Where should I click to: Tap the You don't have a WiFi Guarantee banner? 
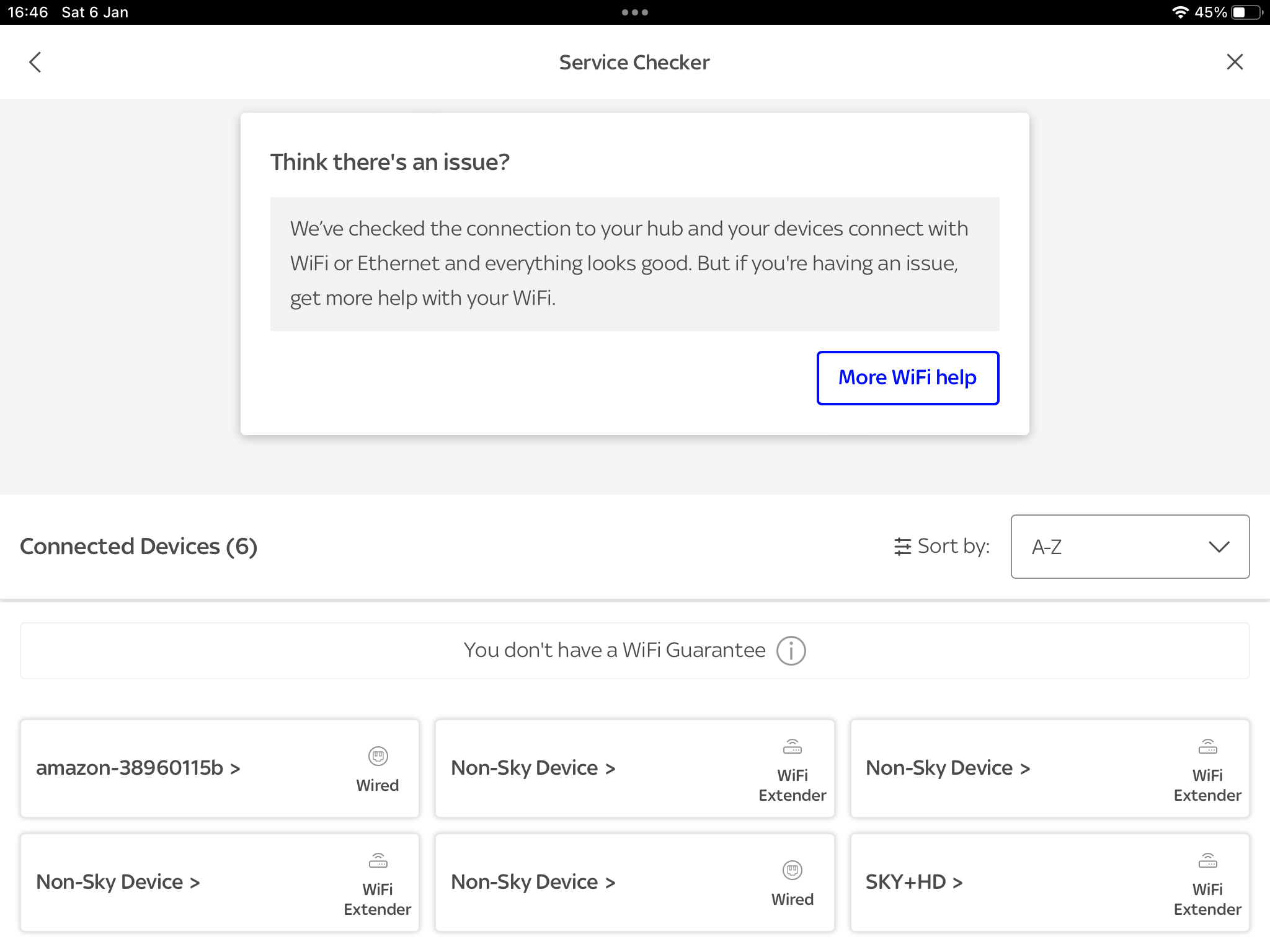tap(614, 651)
